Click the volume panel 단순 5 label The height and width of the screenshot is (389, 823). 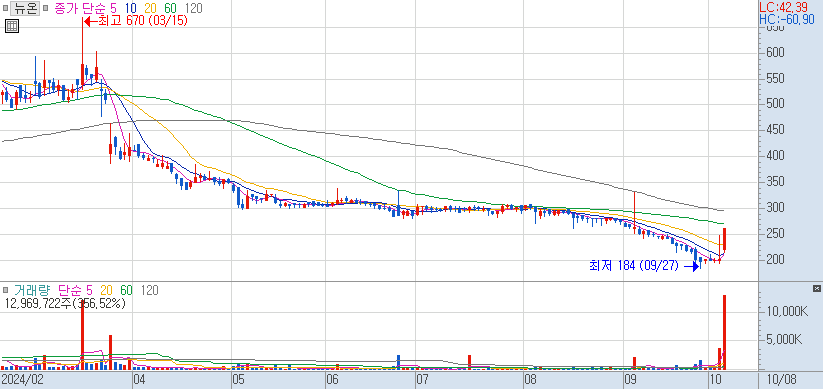(x=76, y=290)
